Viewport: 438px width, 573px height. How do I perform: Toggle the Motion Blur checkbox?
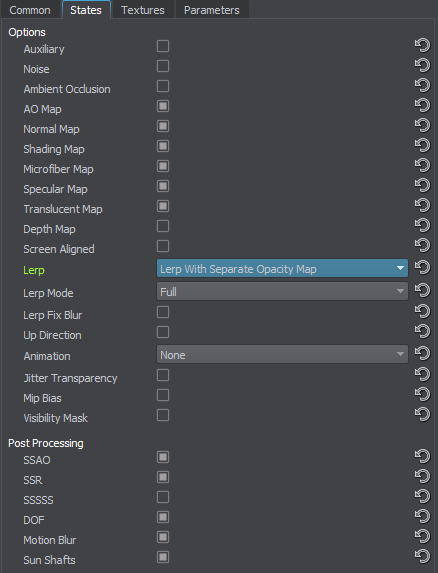[x=163, y=537]
